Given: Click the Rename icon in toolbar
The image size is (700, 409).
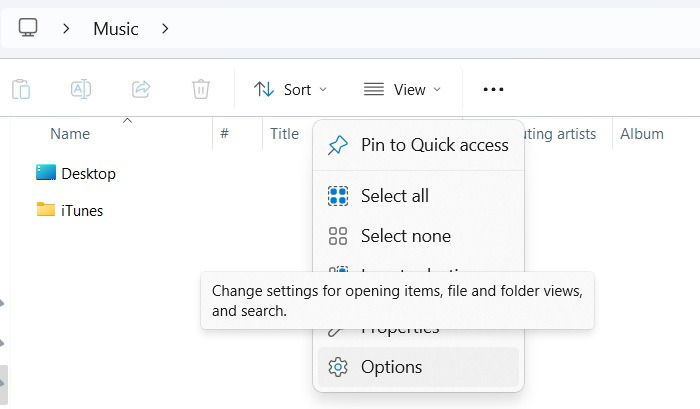Looking at the screenshot, I should [x=81, y=89].
